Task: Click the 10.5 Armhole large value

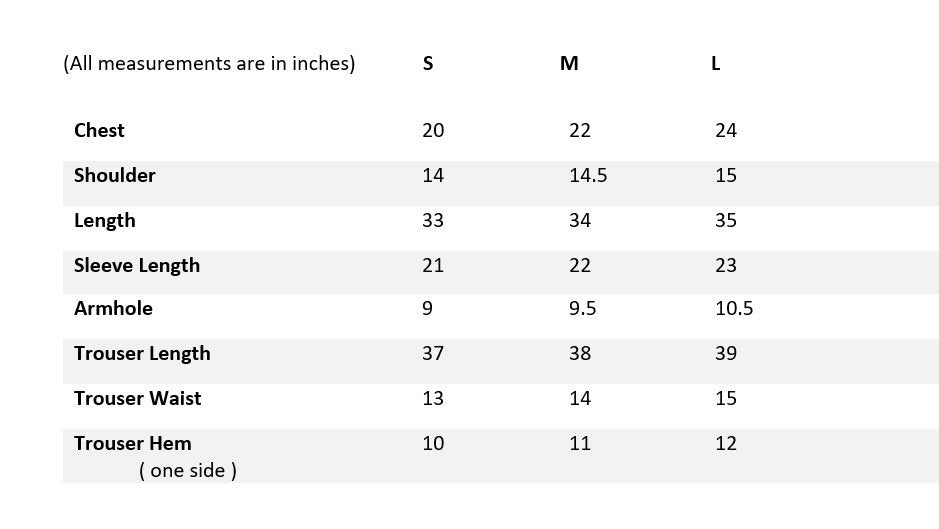Action: pos(734,309)
